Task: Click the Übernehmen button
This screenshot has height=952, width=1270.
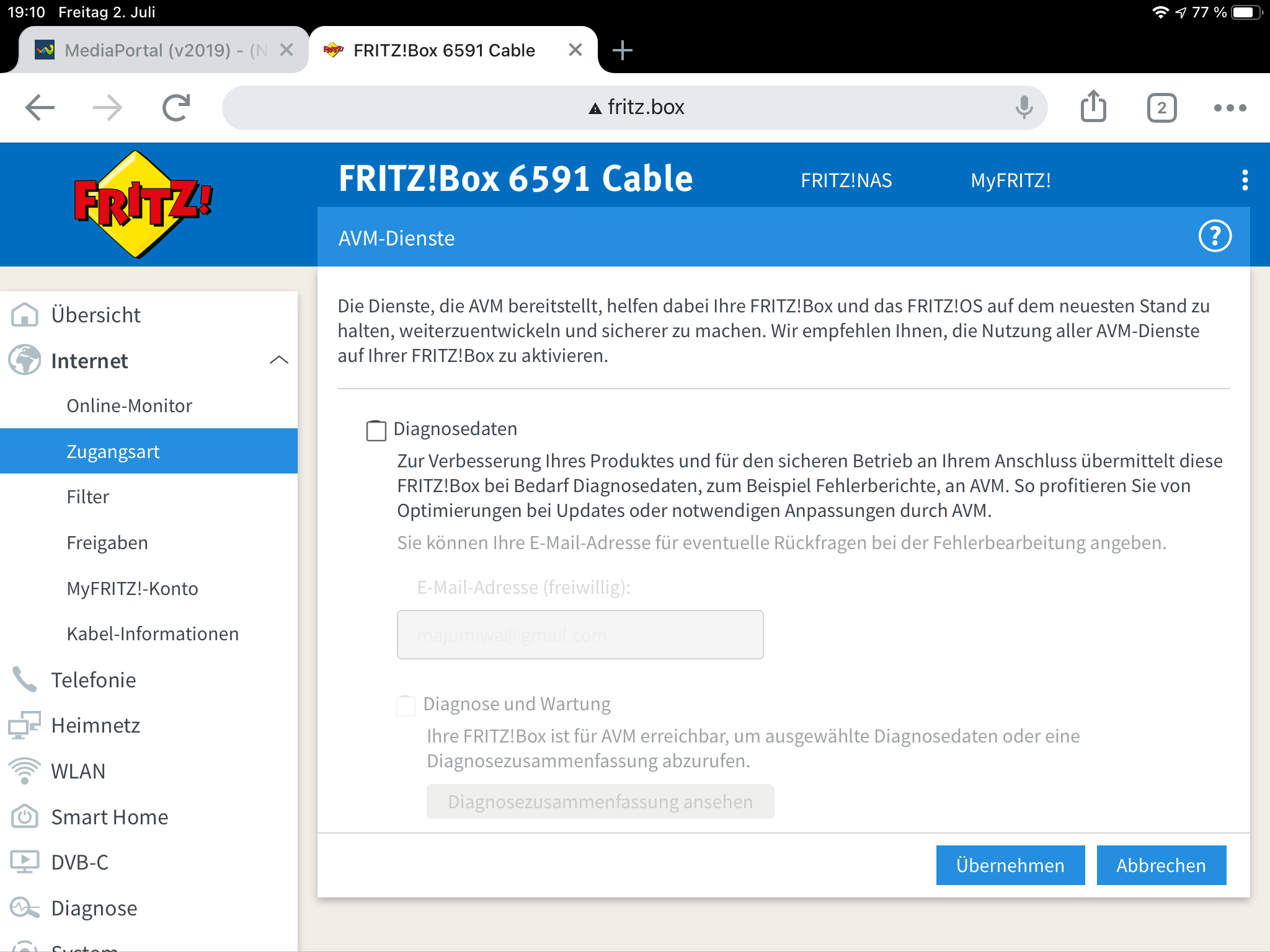Action: point(1010,865)
